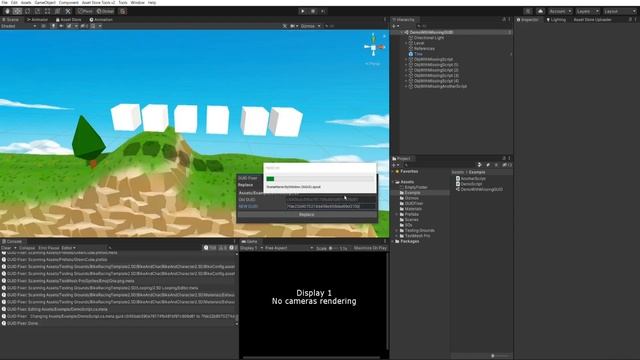Viewport: 640px width, 360px height.
Task: Expand the Favorites section in Project
Action: point(393,171)
